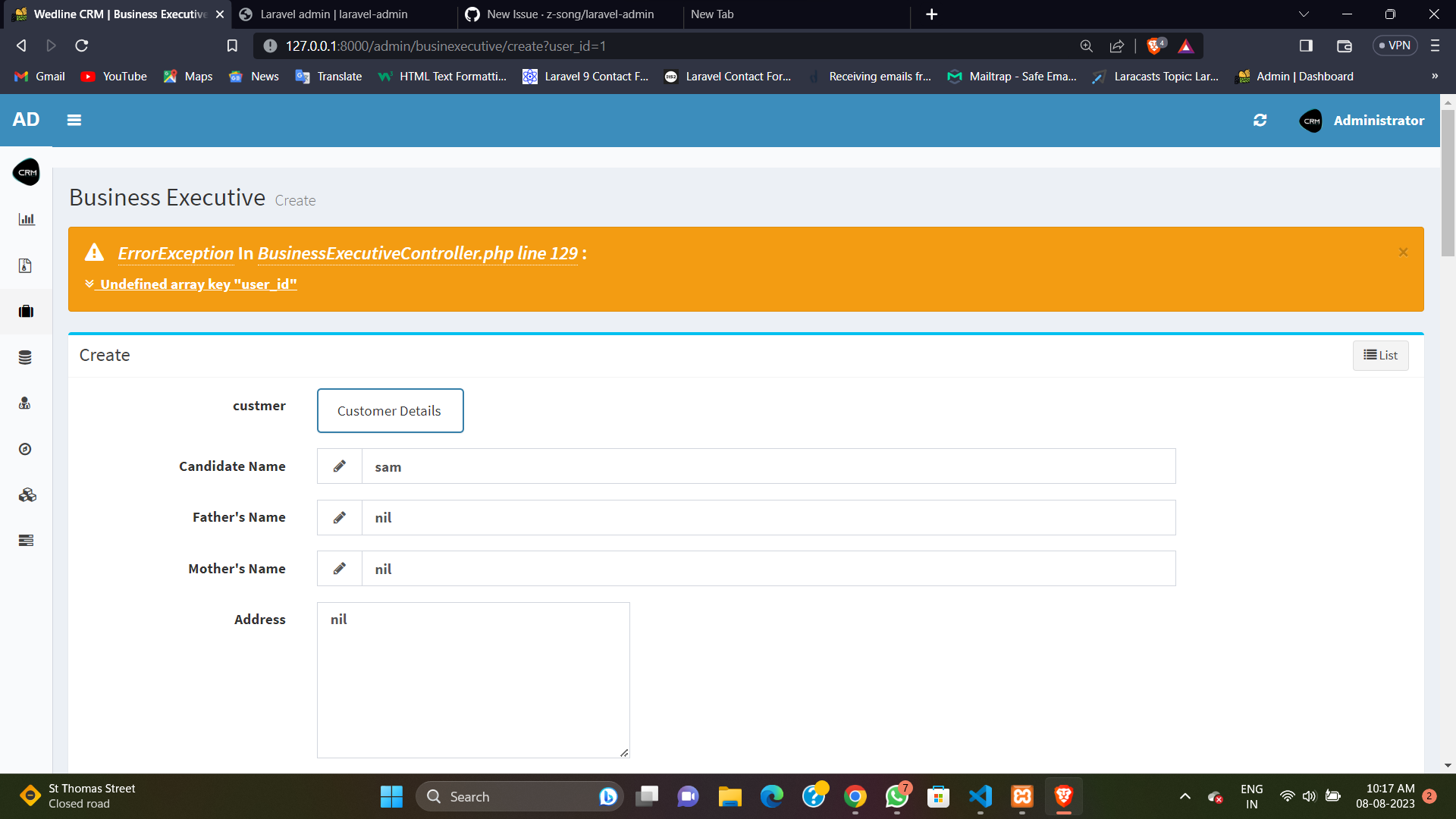Select the briefcase Business Executive sidebar icon
Screen dimensions: 1456x819
tap(26, 311)
